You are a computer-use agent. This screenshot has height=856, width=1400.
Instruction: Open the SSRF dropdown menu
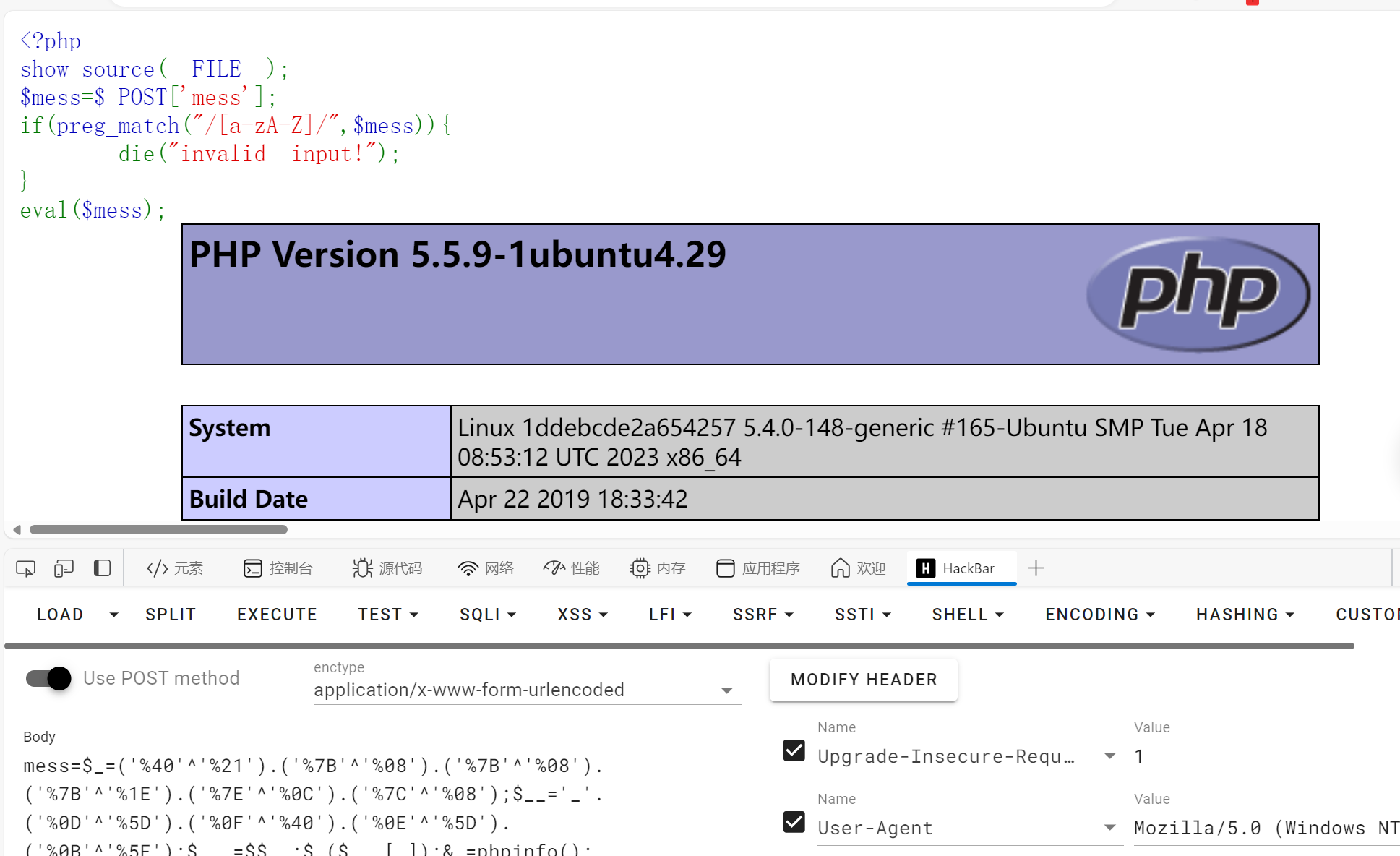pos(763,615)
